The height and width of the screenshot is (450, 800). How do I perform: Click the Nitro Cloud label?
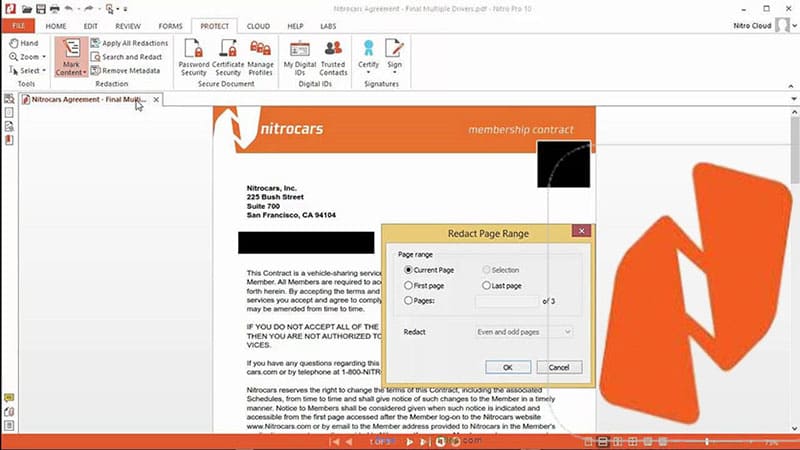(x=752, y=26)
